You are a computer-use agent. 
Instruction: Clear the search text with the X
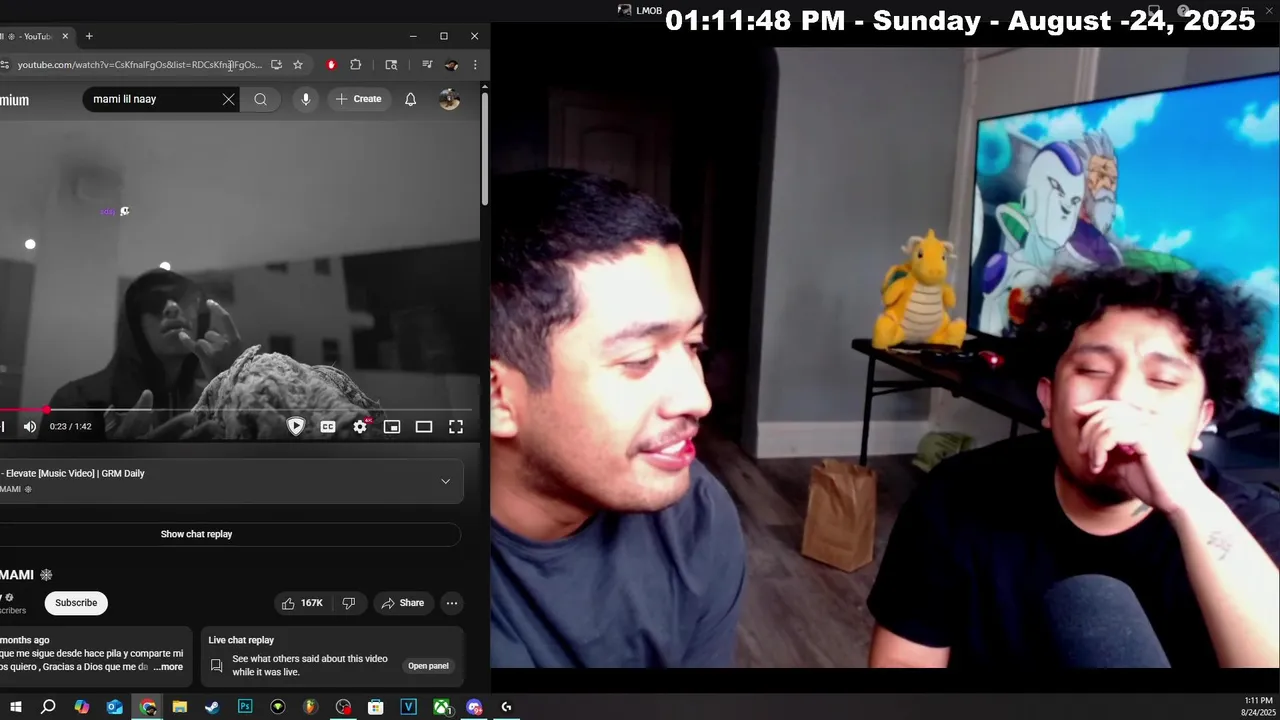click(229, 99)
